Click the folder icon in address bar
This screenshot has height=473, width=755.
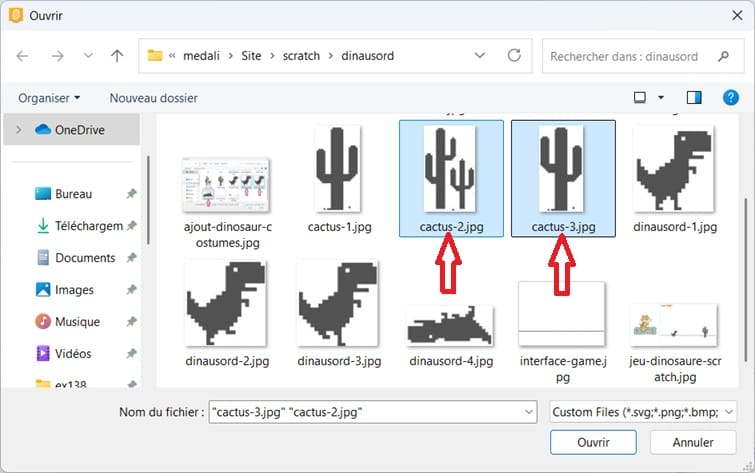pos(155,55)
